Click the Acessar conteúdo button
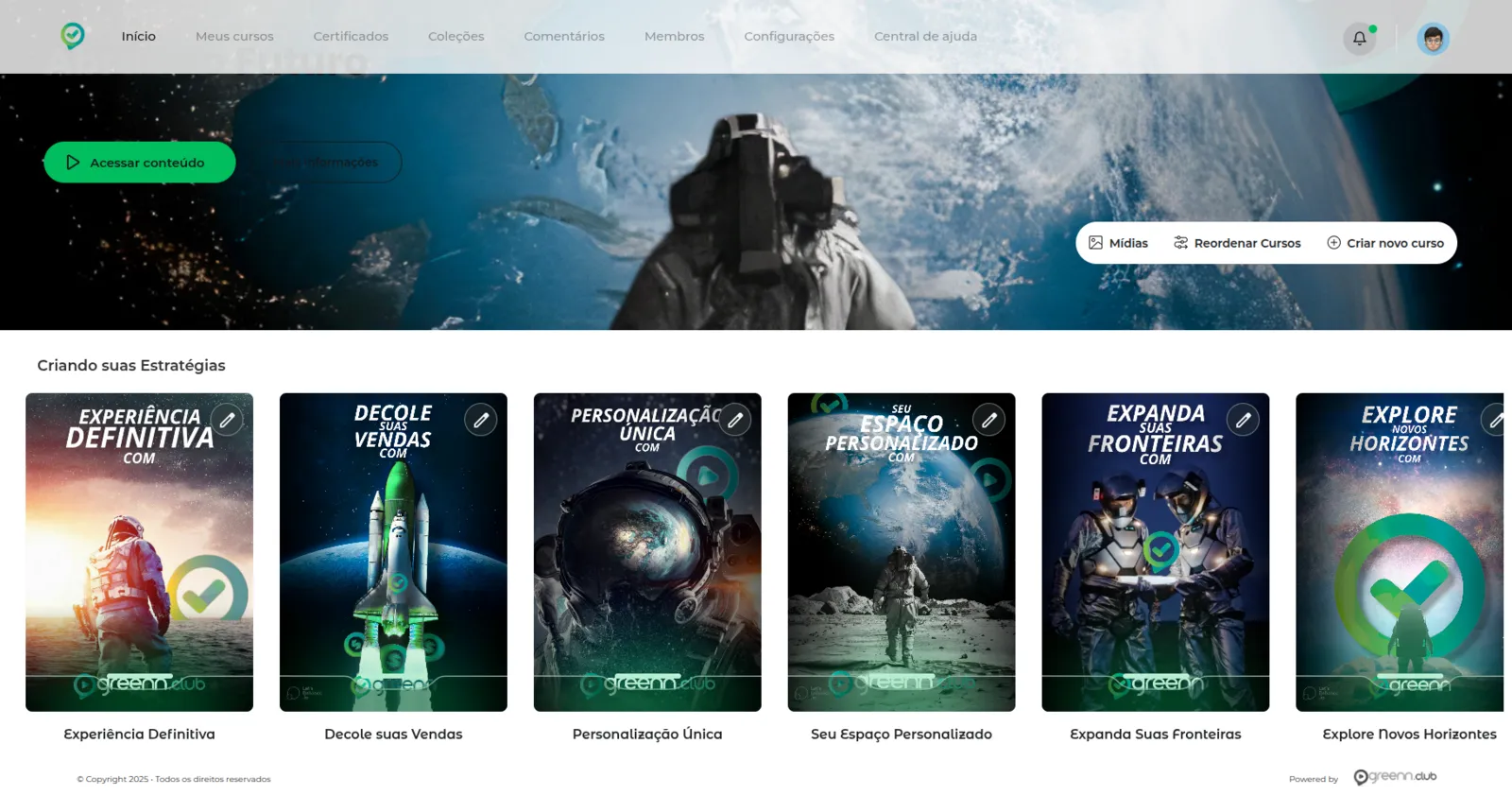 pyautogui.click(x=140, y=163)
